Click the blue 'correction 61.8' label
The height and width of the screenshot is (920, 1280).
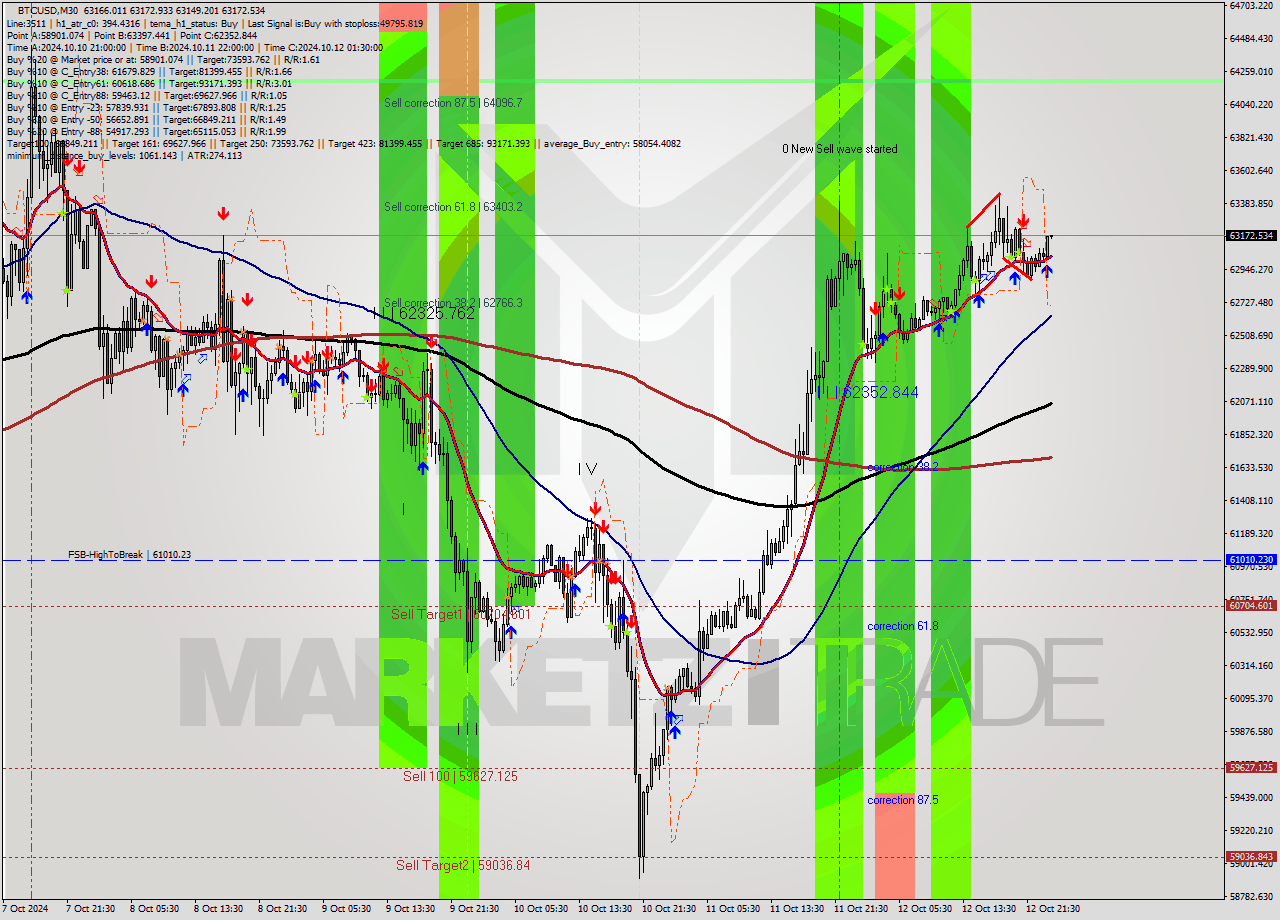click(903, 626)
